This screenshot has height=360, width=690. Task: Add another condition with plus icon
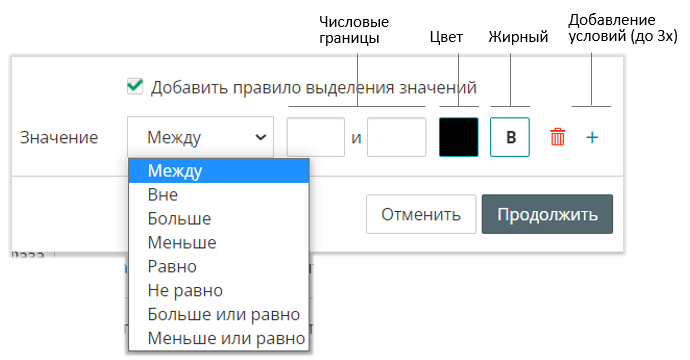click(x=592, y=137)
